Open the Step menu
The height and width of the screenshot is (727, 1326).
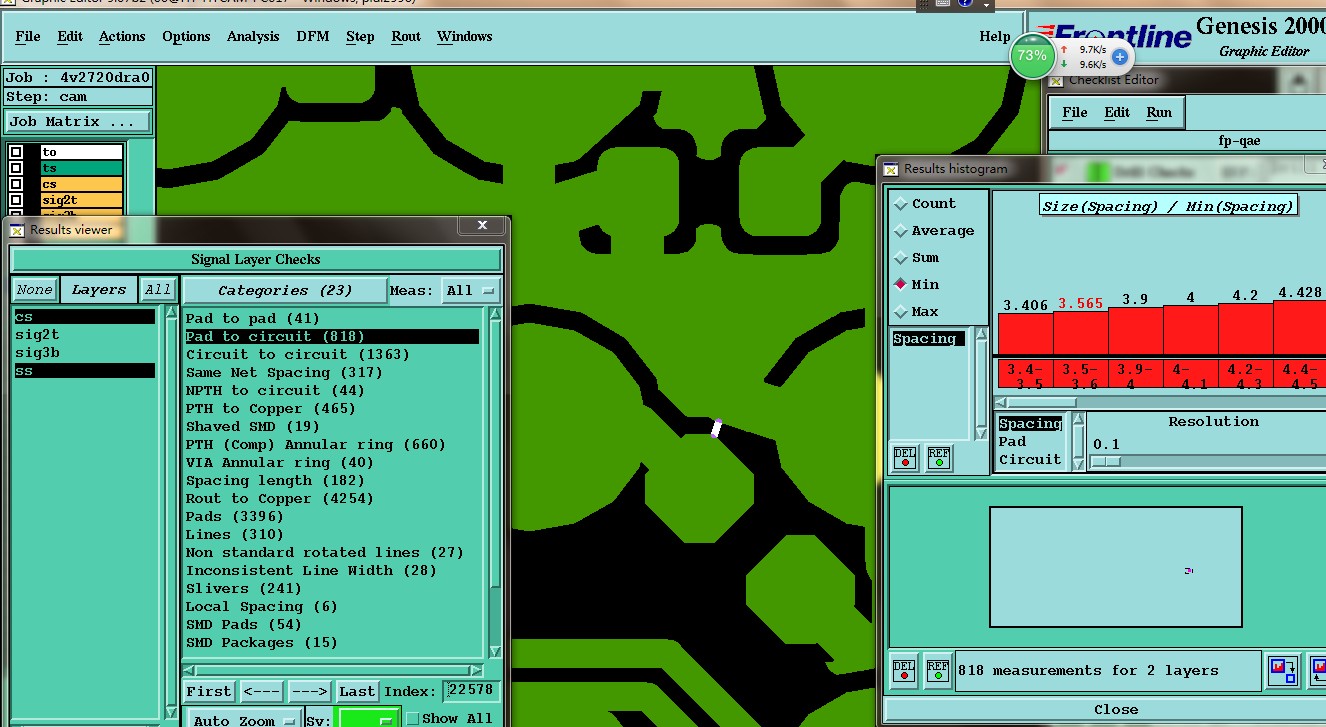[x=360, y=37]
